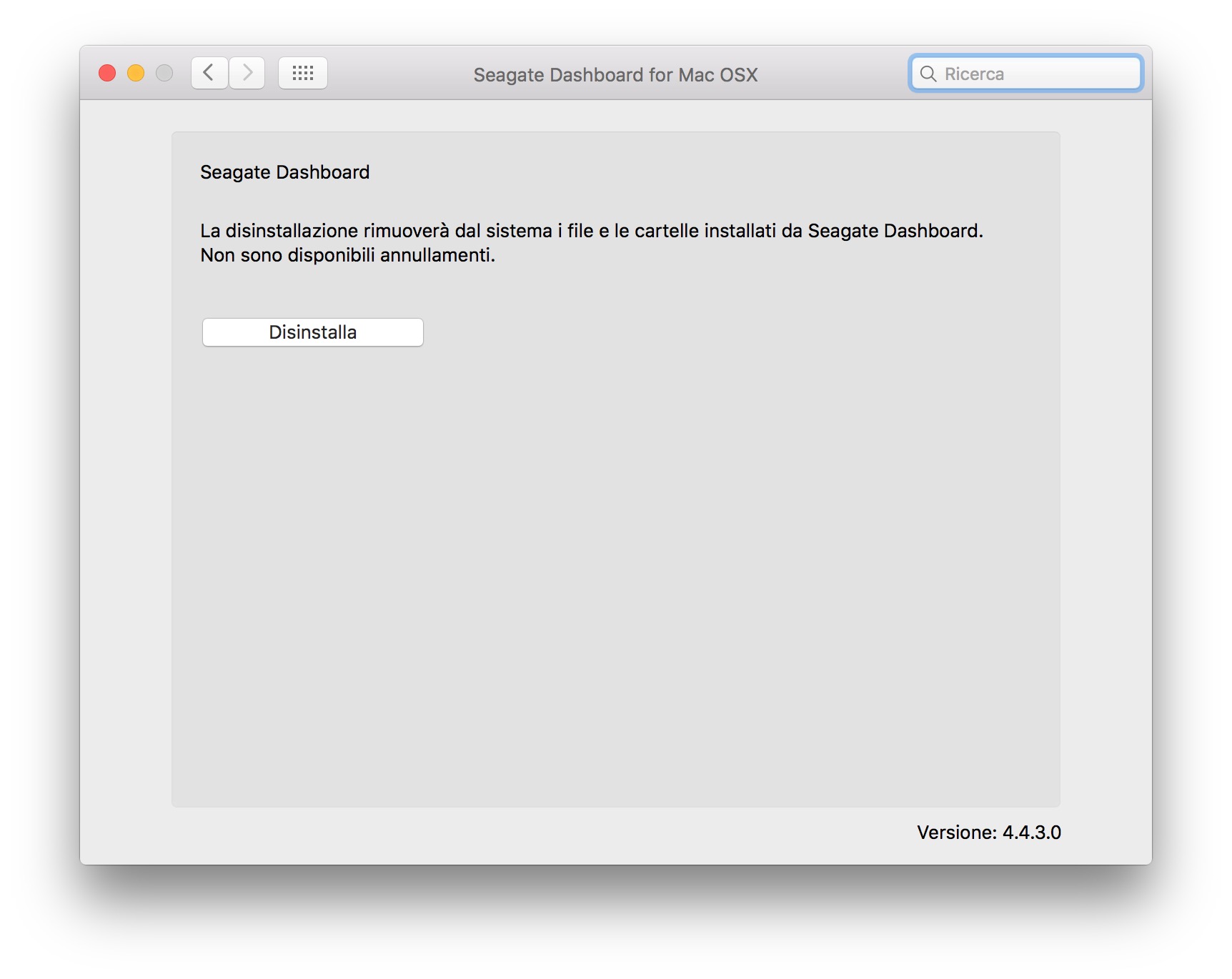Click the back navigation arrow
The width and height of the screenshot is (1232, 979).
pos(209,73)
